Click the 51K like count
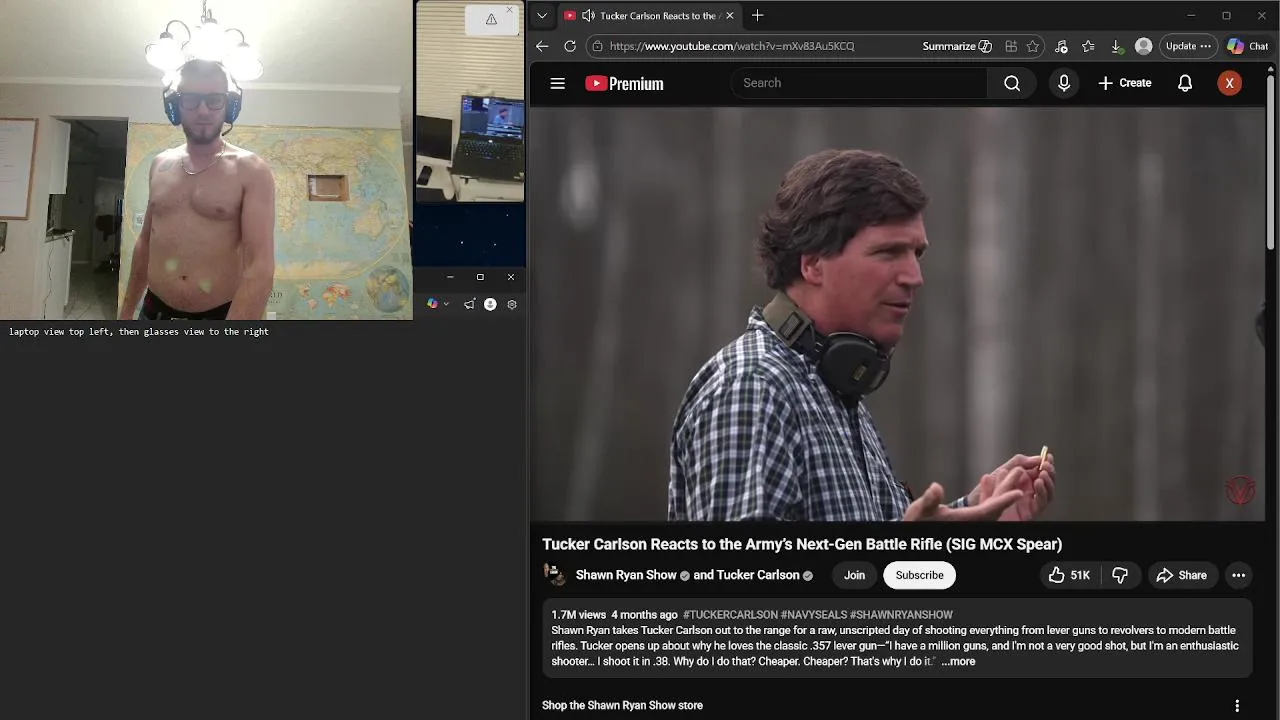 (x=1080, y=575)
